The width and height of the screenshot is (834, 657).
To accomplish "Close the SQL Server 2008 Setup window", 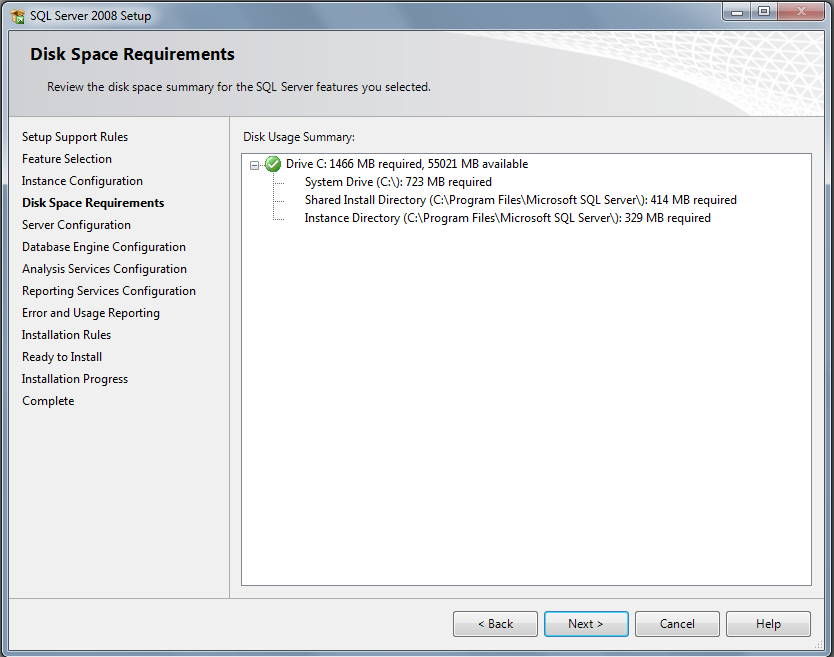I will (x=801, y=12).
